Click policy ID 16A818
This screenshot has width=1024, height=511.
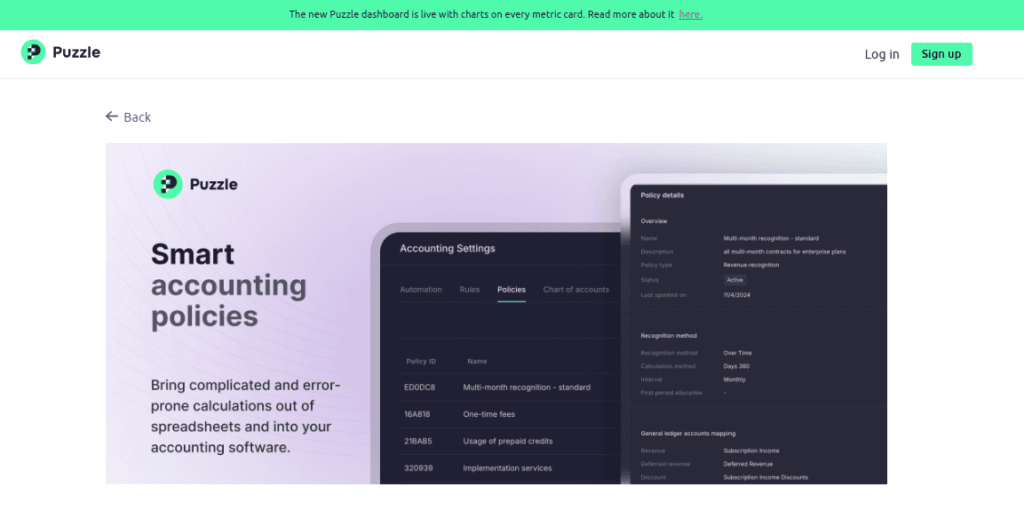point(417,414)
